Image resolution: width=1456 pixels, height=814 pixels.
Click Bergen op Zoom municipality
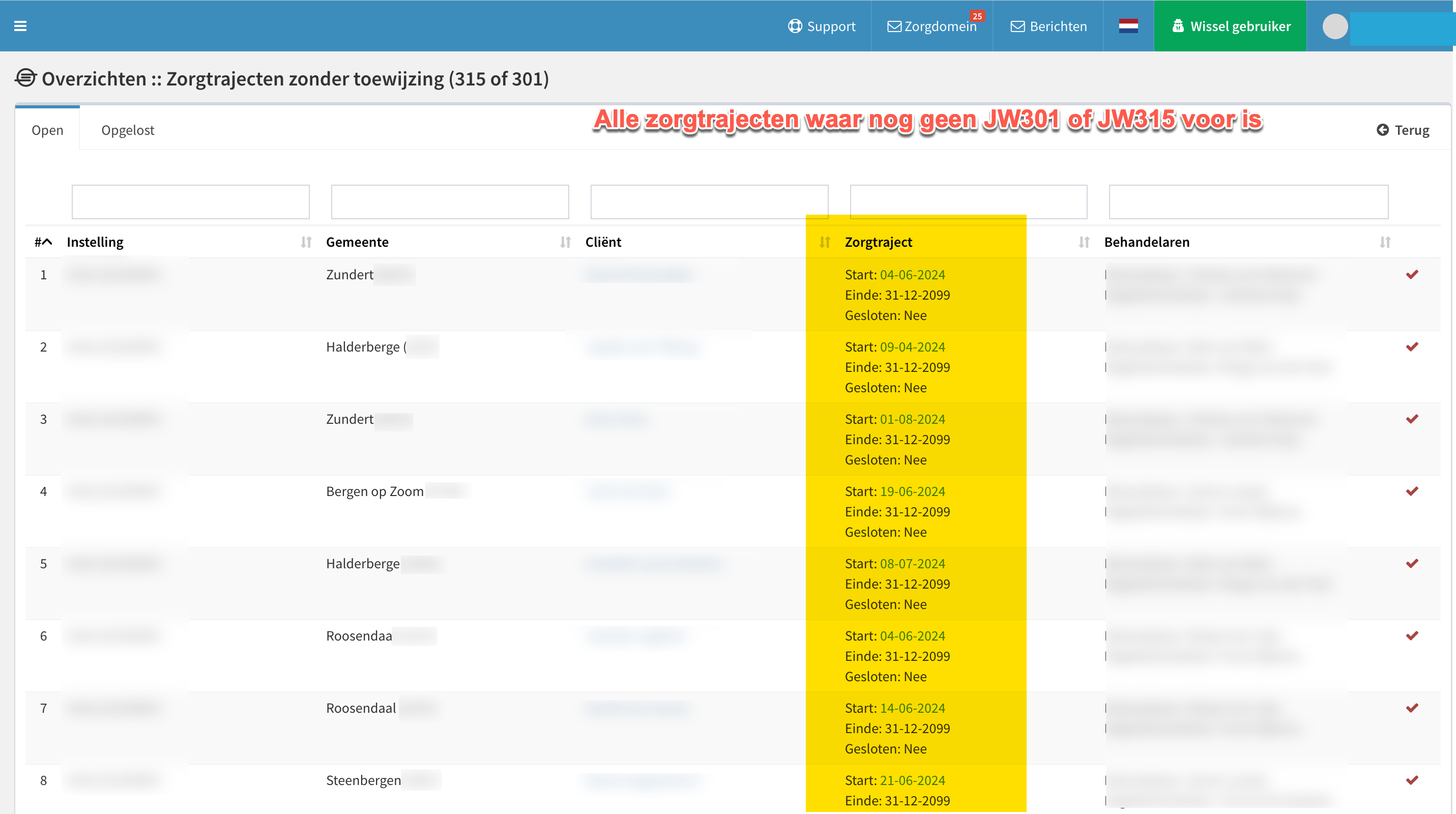point(375,492)
